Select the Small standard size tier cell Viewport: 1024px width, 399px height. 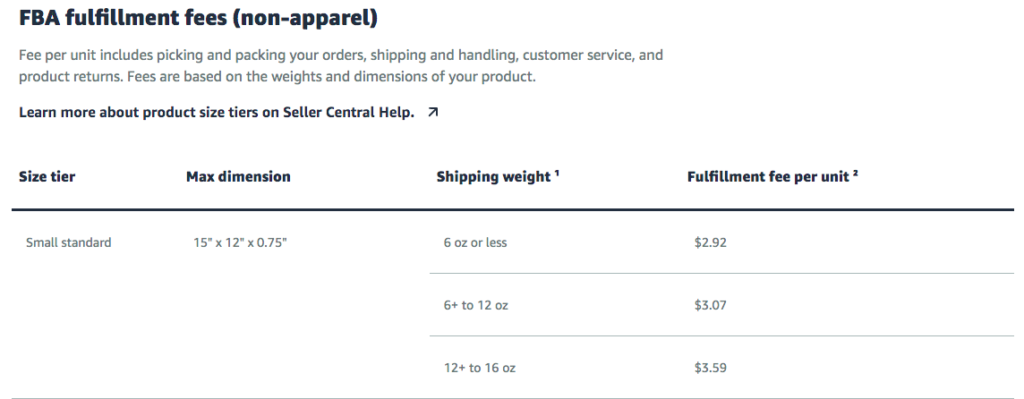tap(69, 242)
